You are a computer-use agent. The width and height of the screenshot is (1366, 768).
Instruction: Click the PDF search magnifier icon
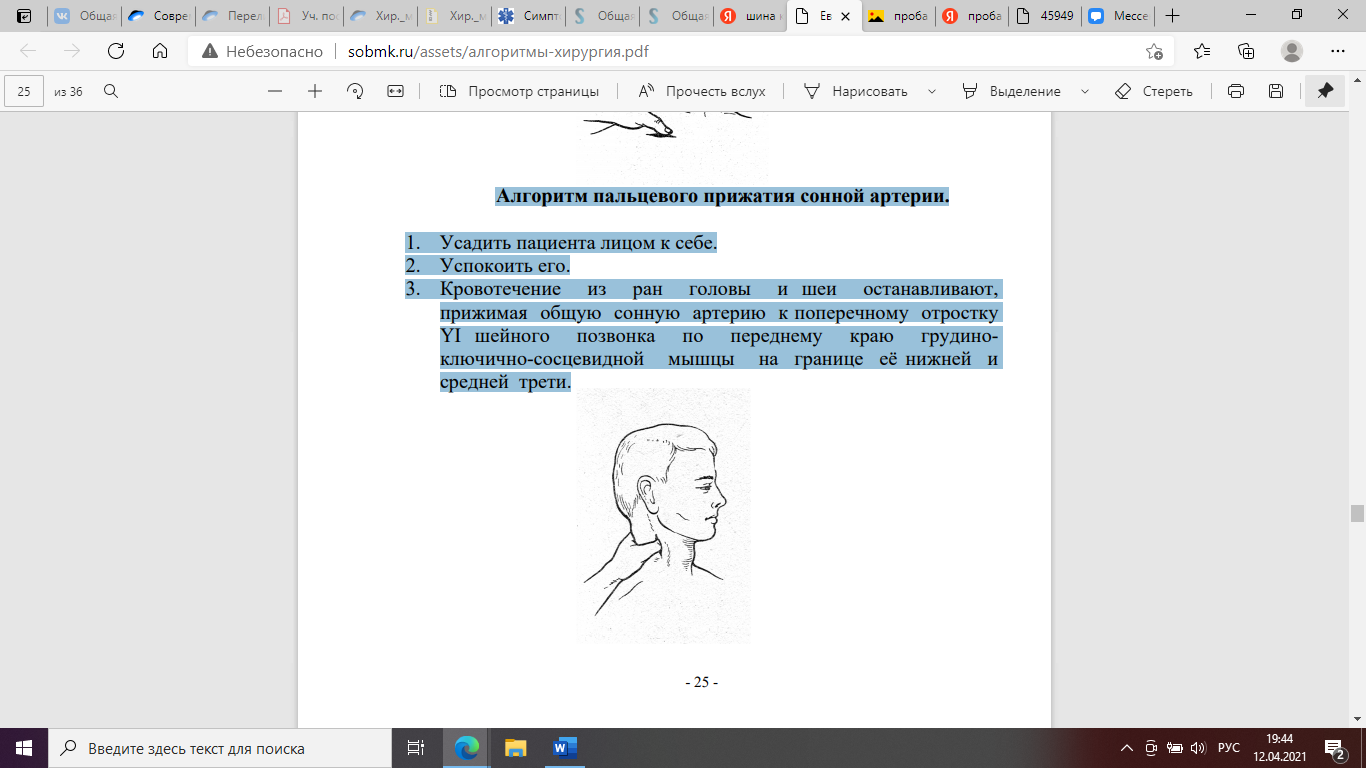click(x=111, y=91)
